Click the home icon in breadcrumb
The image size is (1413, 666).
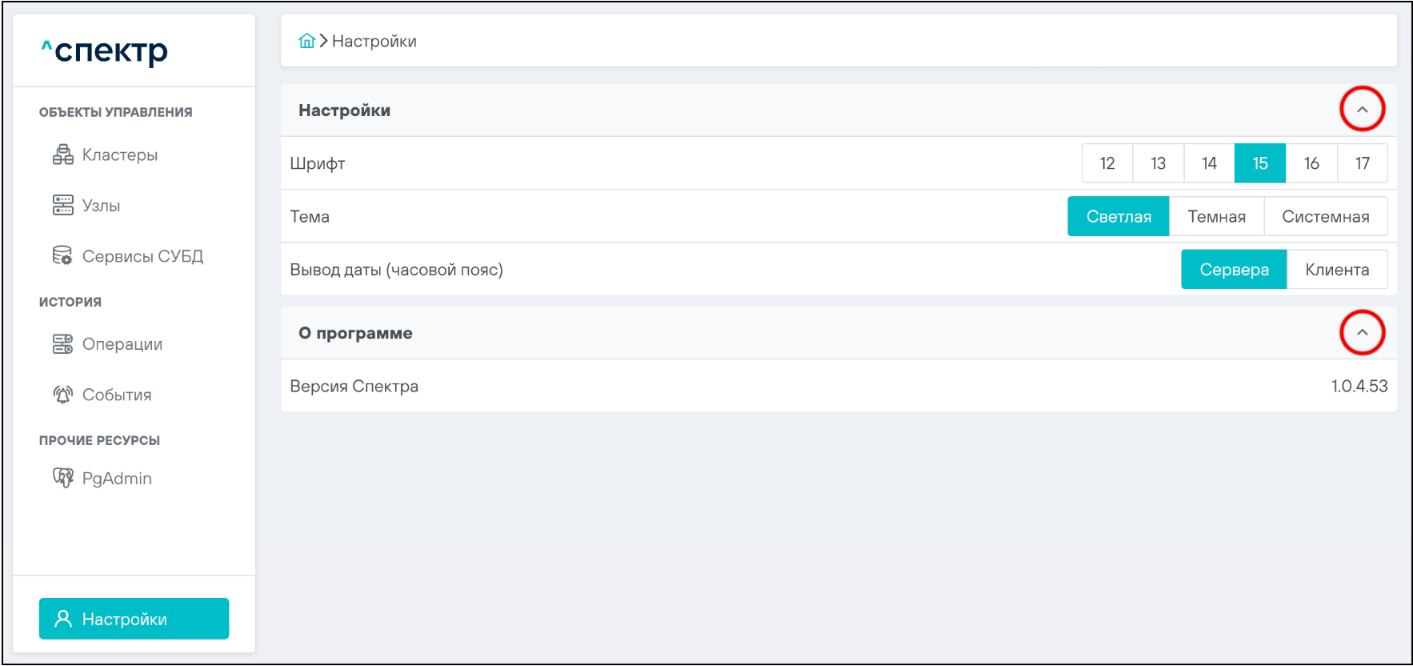(x=307, y=41)
